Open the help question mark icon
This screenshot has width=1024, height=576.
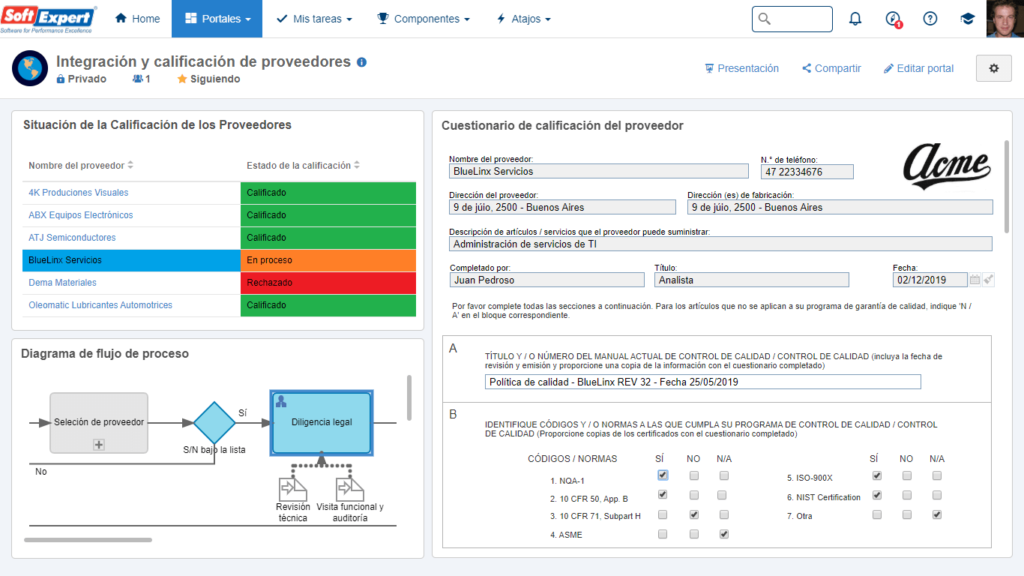(x=930, y=19)
